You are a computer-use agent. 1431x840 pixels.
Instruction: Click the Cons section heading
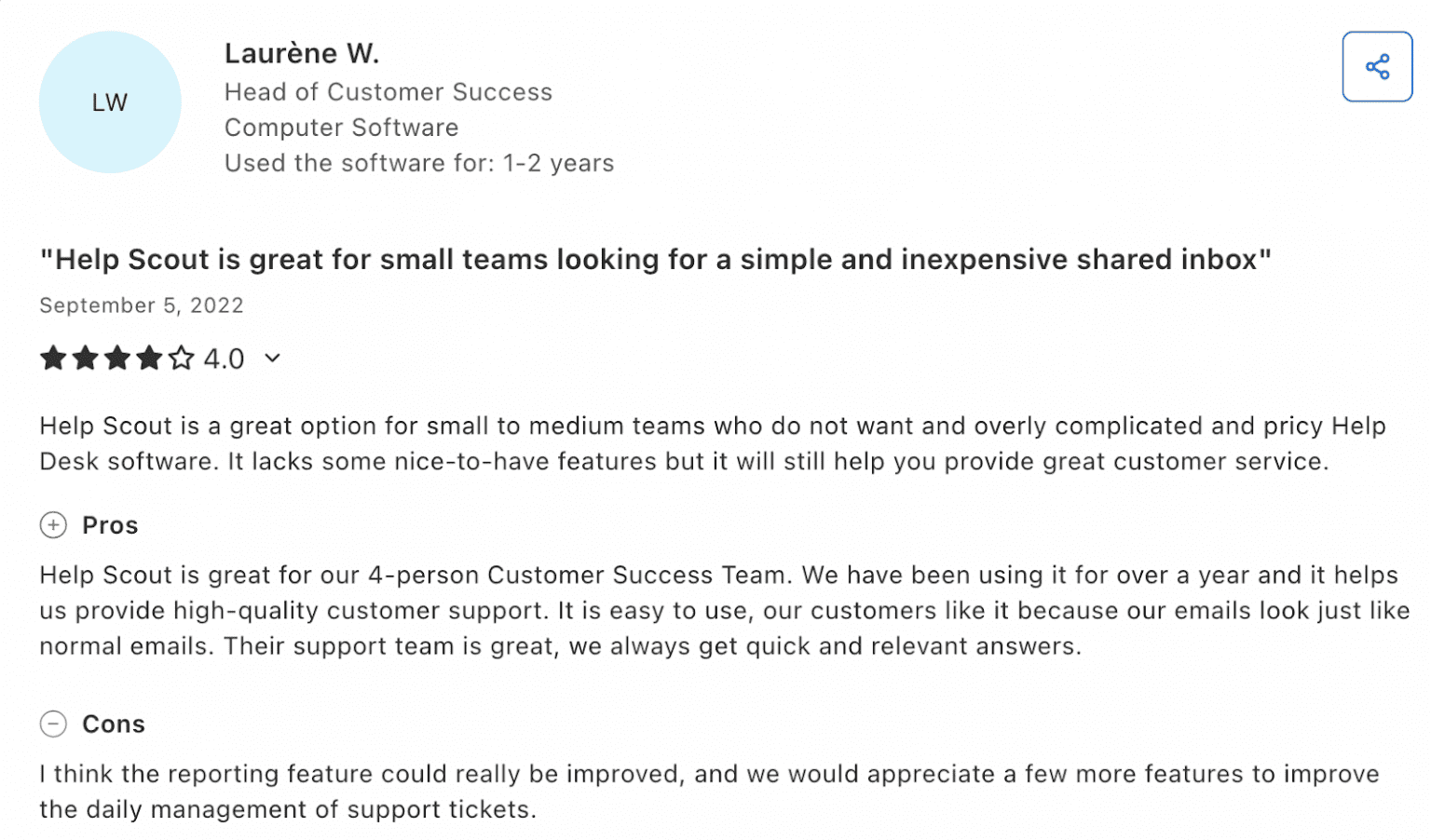(x=114, y=724)
